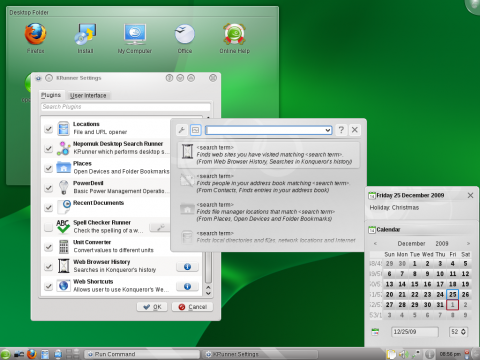
Task: Open the clipboard (Klipper) tray icon
Action: click(391, 354)
